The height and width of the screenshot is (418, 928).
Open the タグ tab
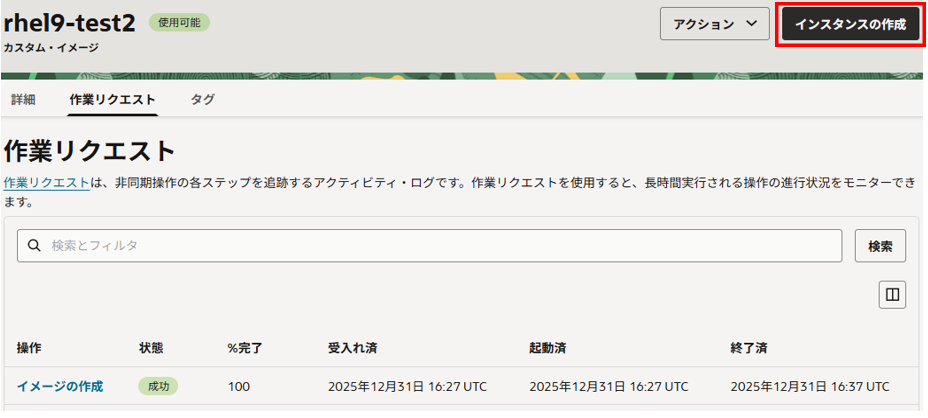point(202,99)
